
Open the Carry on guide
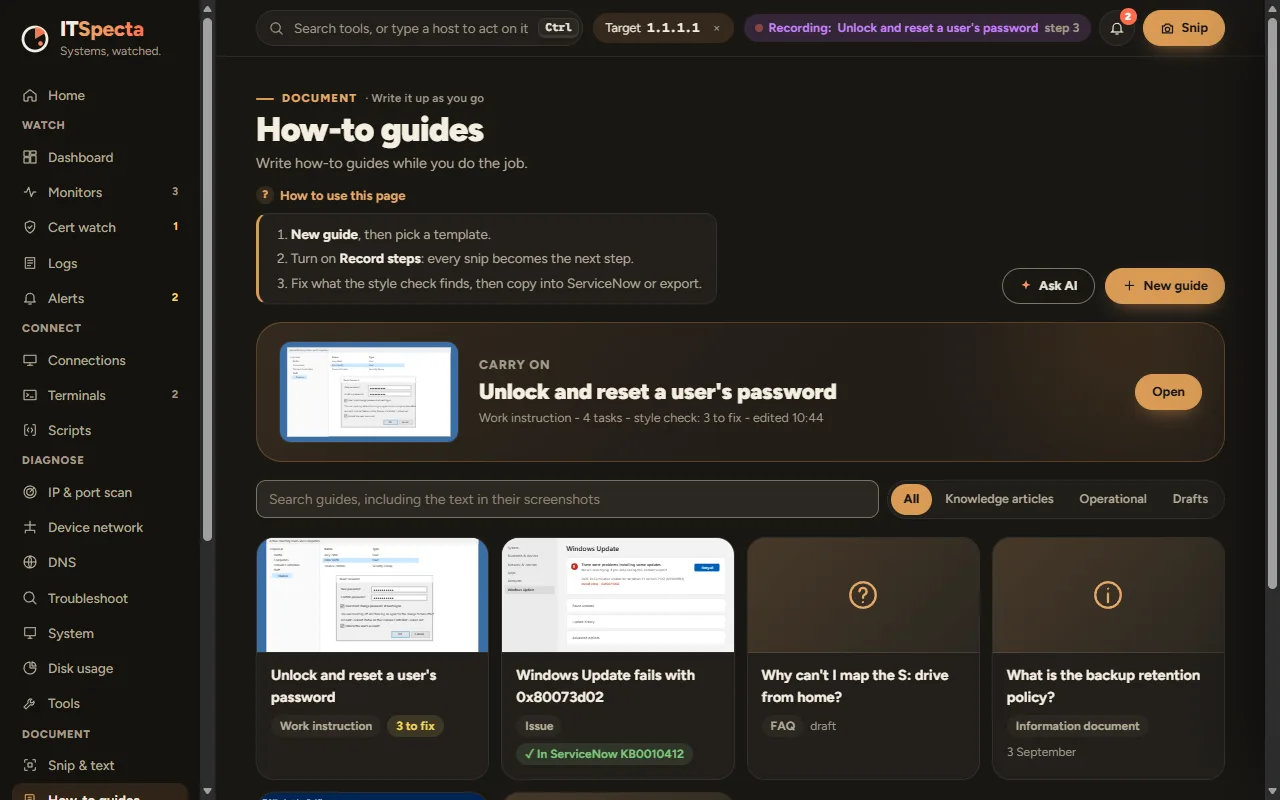1168,392
